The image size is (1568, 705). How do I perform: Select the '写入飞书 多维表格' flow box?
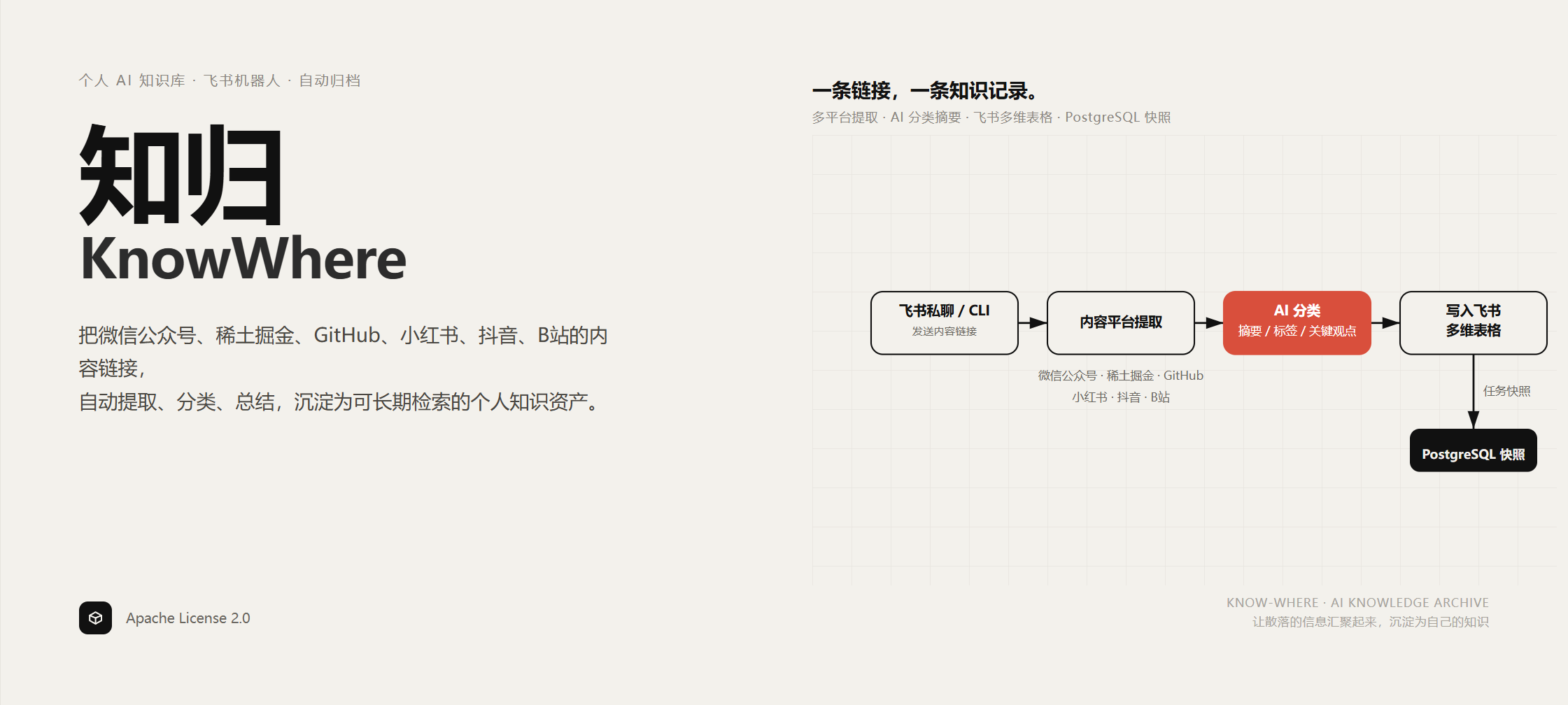pyautogui.click(x=1473, y=323)
